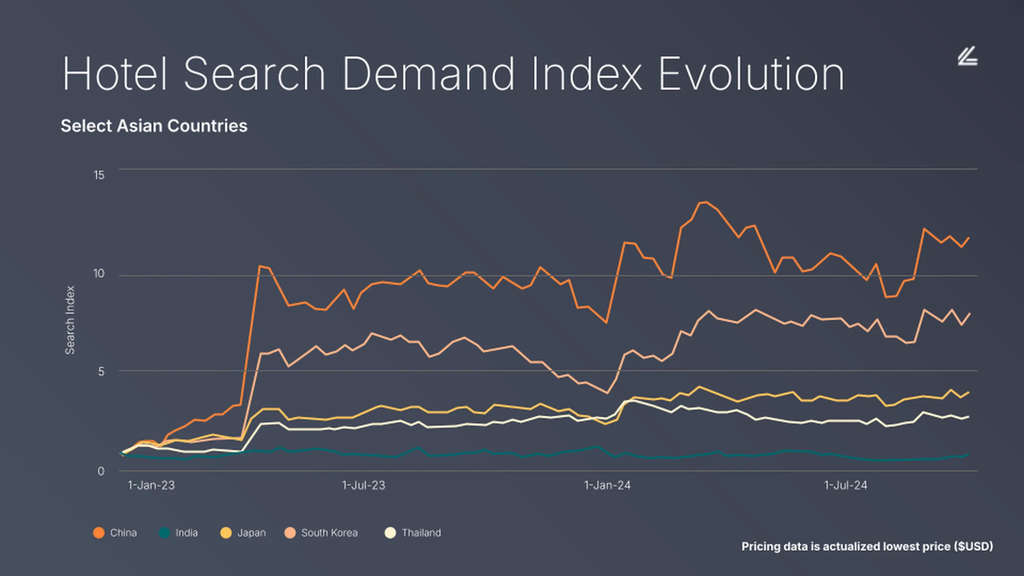Screen dimensions: 1024x576
Task: Select the 1-Jan-24 x-axis label
Action: tap(607, 486)
